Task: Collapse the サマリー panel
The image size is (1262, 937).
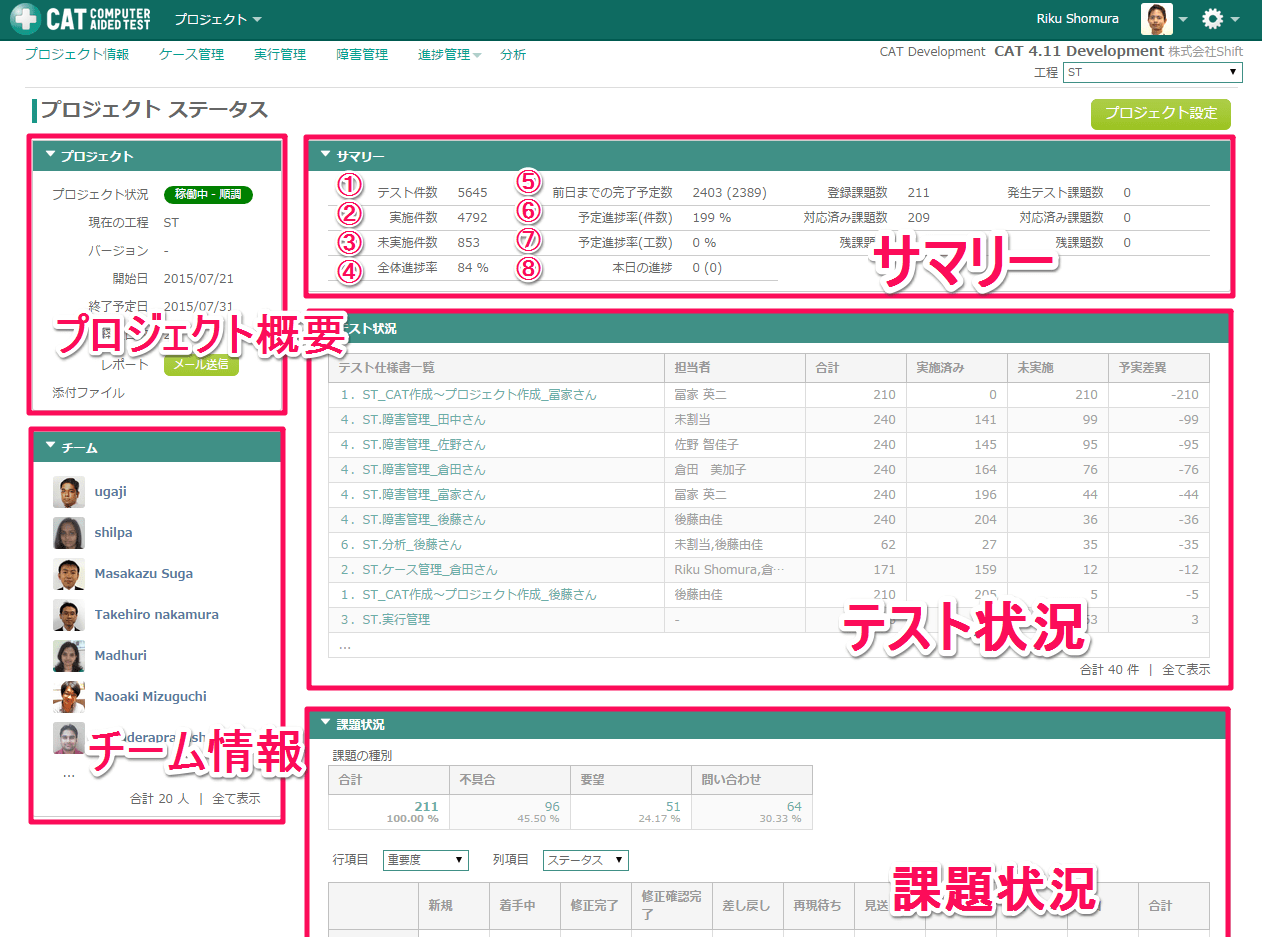Action: (x=323, y=155)
